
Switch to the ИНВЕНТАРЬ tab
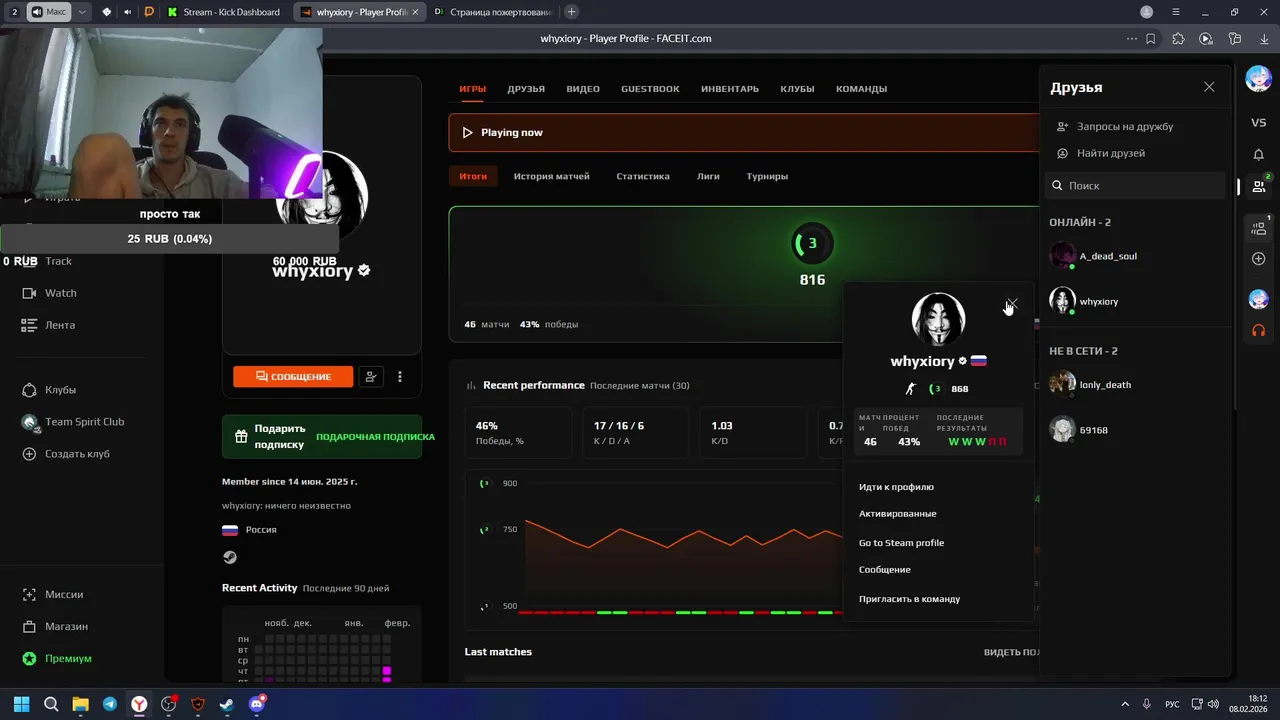coord(730,89)
